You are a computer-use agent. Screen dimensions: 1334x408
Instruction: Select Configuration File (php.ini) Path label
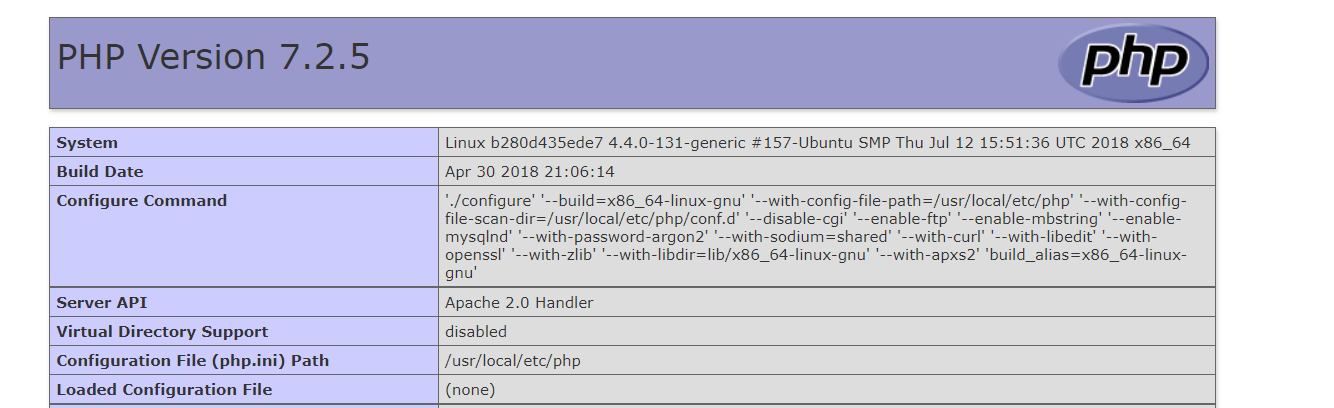(x=193, y=360)
